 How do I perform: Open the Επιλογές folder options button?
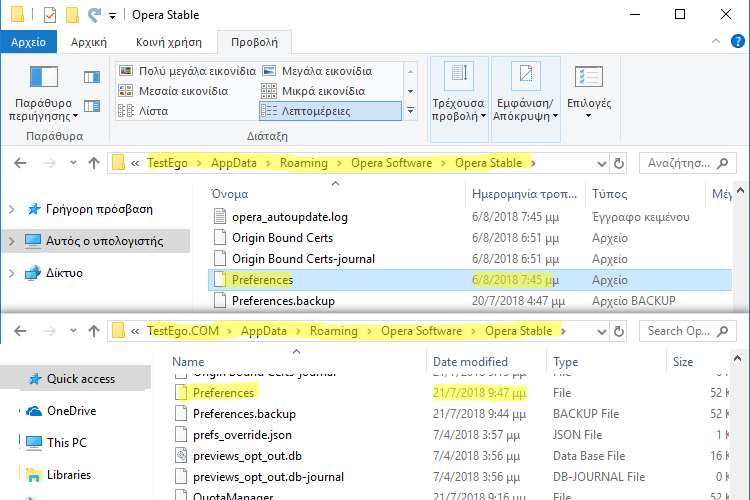[589, 93]
